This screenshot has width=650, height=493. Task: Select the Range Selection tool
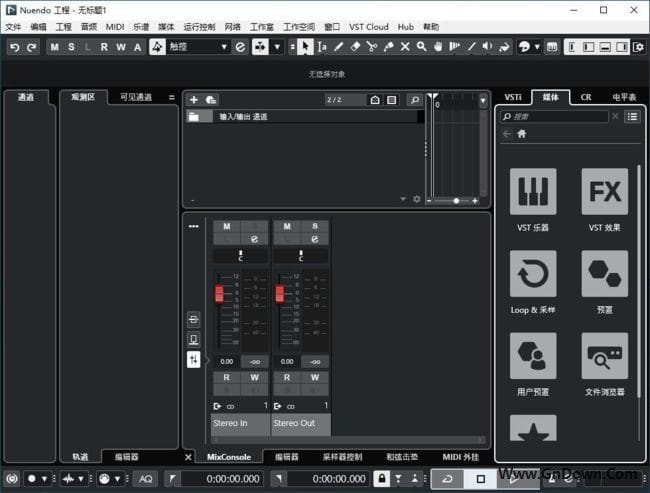pos(322,47)
